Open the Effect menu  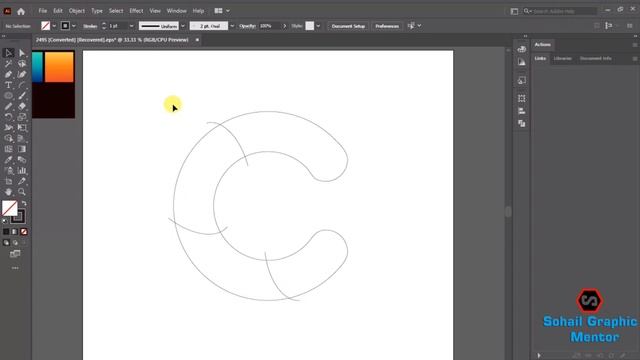click(136, 11)
